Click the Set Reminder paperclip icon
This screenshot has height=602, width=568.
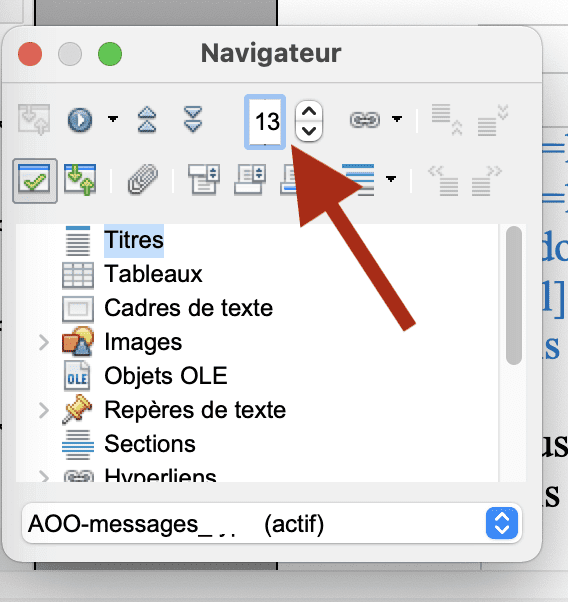142,179
